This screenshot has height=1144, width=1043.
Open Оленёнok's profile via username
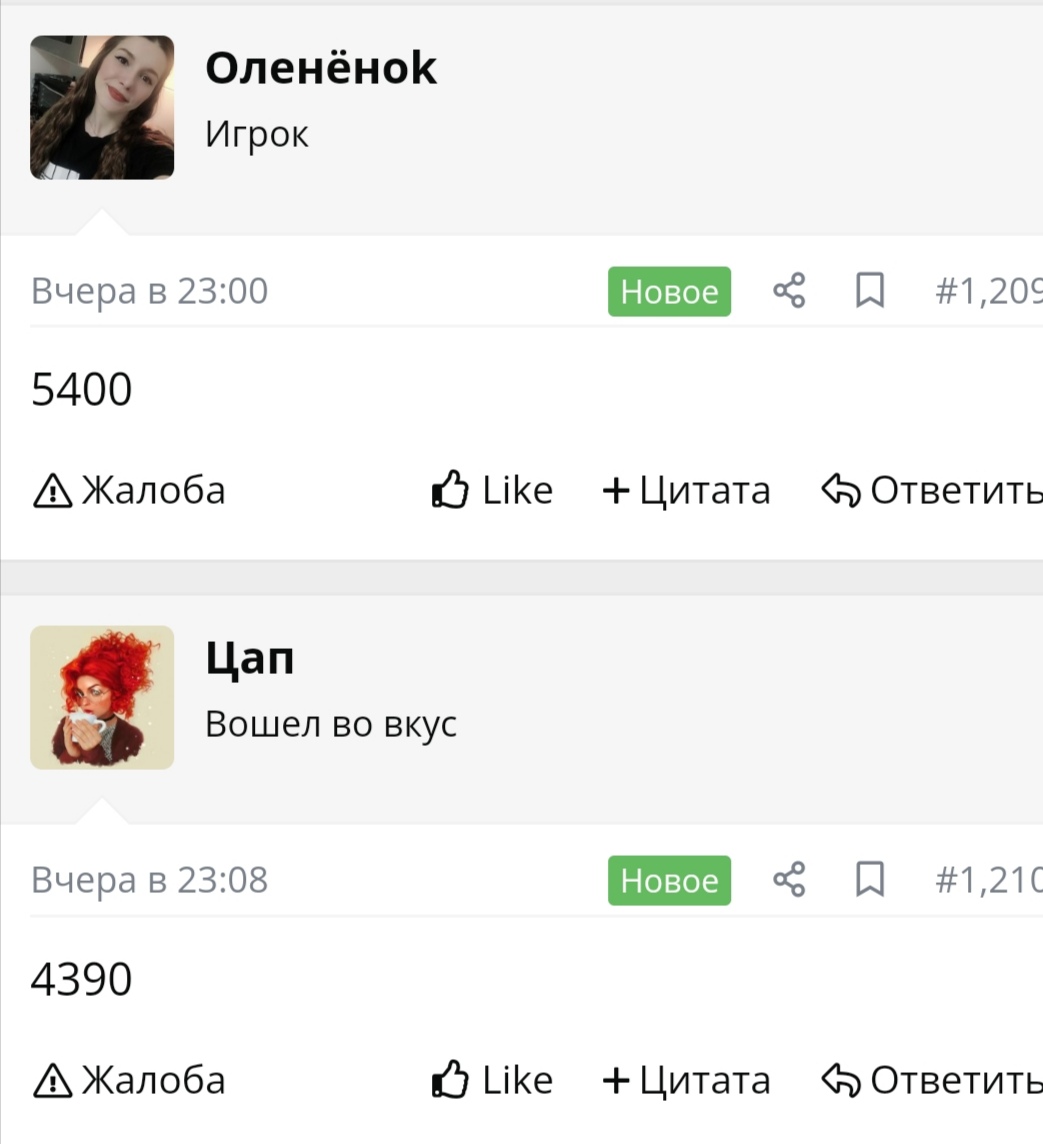pos(321,68)
